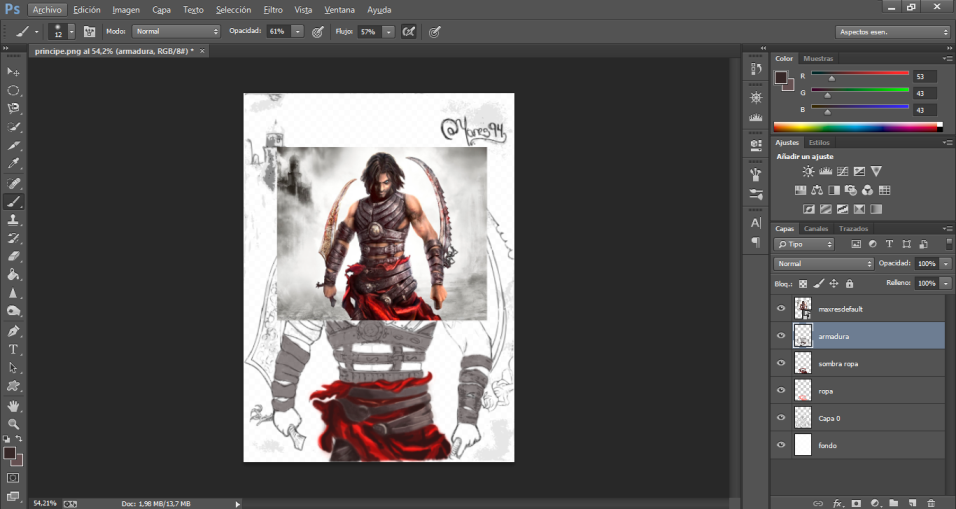
Task: Open the brush Modo dropdown
Action: pyautogui.click(x=176, y=32)
